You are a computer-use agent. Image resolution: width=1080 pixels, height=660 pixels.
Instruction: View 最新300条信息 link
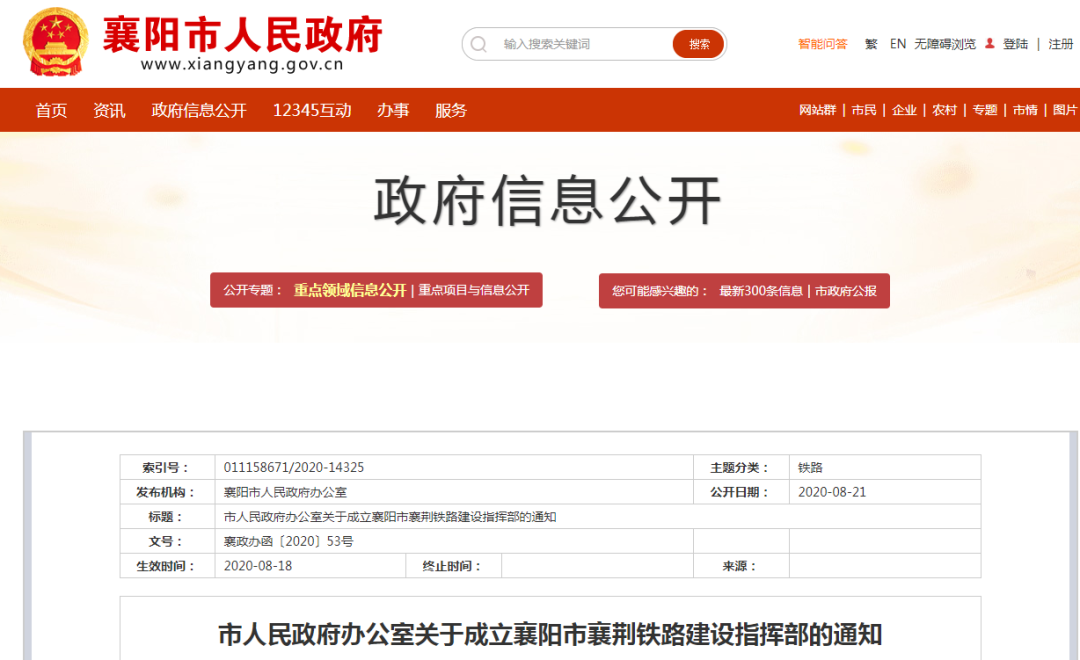tap(761, 291)
